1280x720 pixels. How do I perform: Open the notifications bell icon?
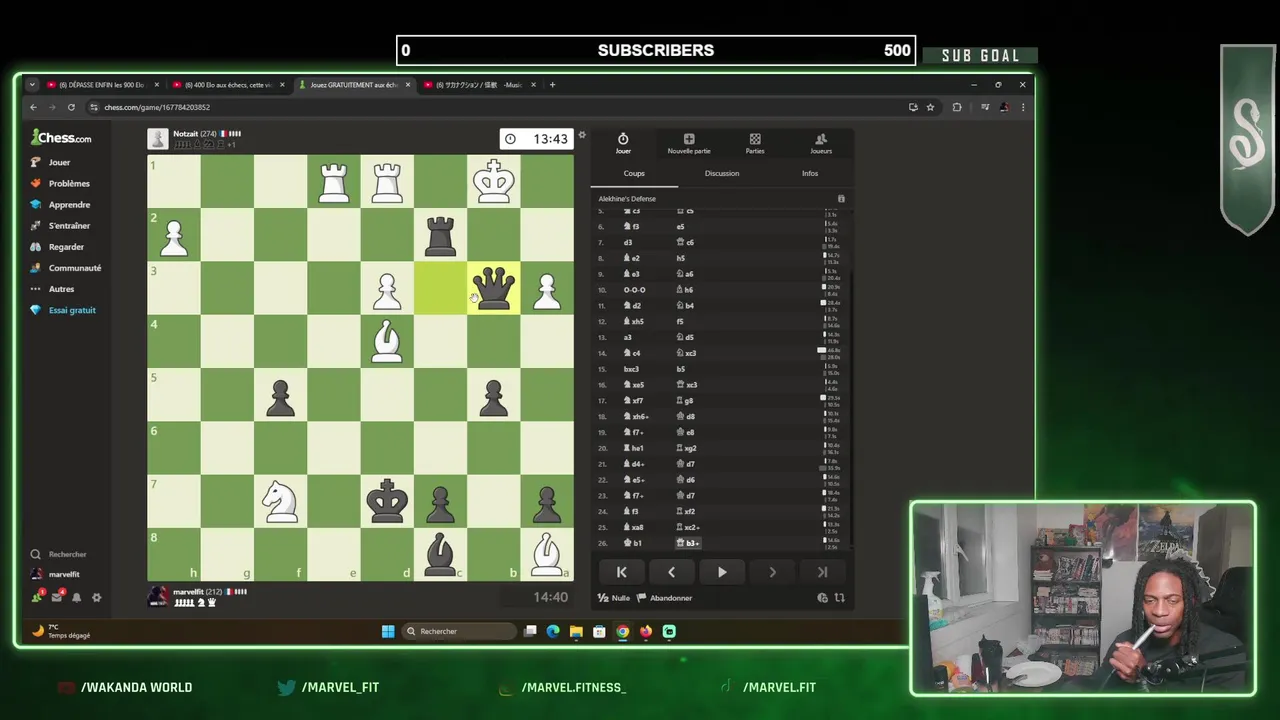point(77,597)
